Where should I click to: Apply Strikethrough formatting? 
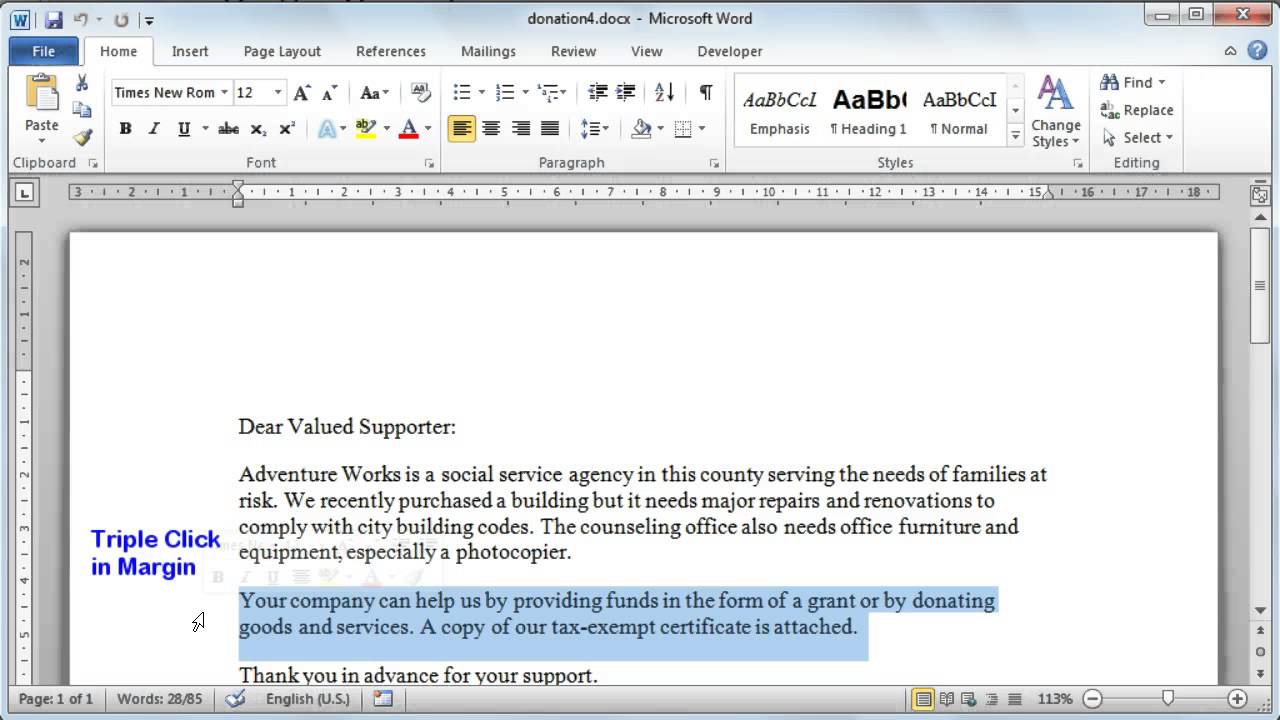tap(228, 128)
